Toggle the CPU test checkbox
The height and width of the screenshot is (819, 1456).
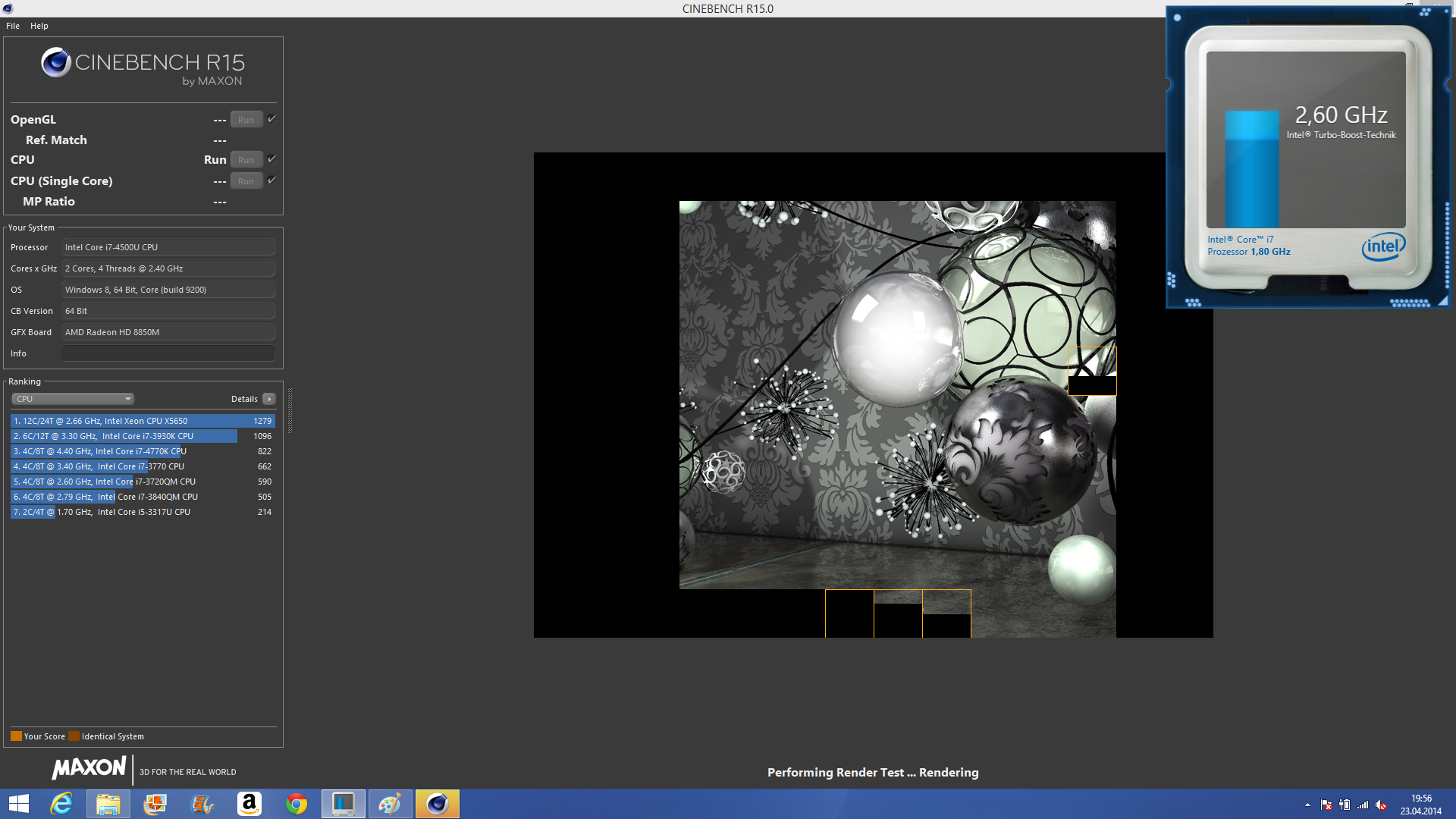click(x=271, y=159)
